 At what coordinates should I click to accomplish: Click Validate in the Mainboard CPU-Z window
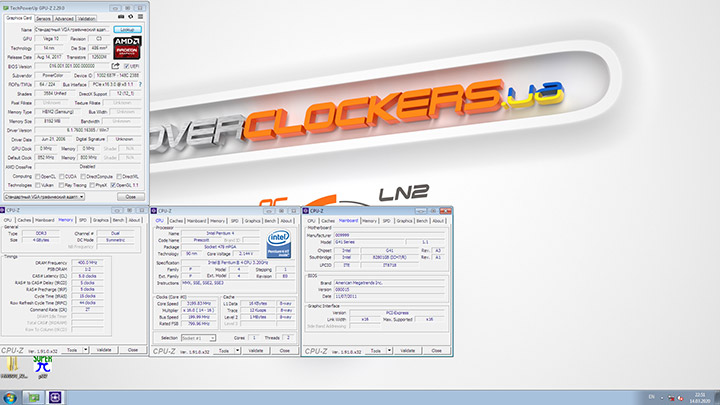tap(408, 351)
